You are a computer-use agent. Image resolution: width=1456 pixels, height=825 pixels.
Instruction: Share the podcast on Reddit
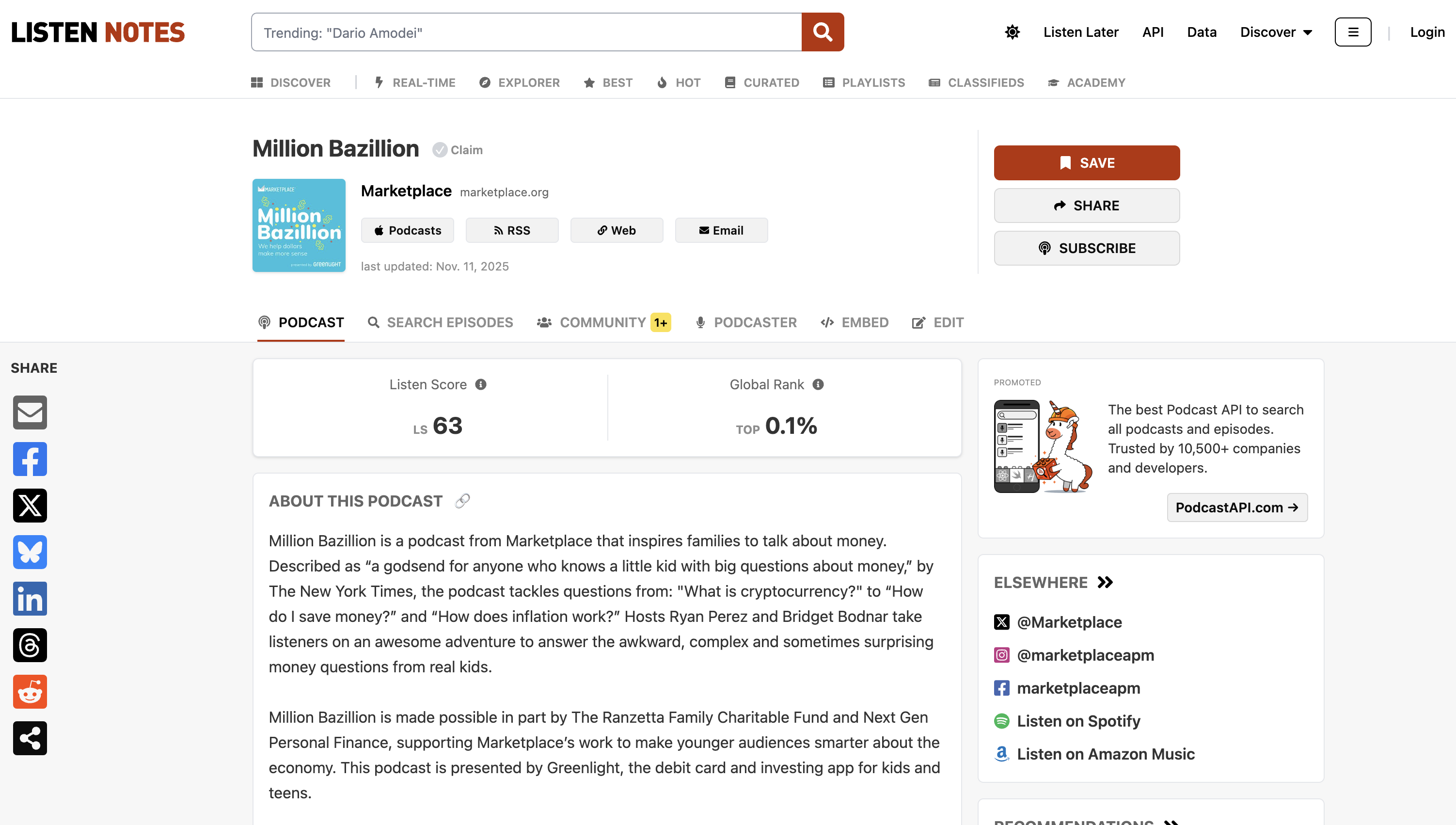point(30,691)
